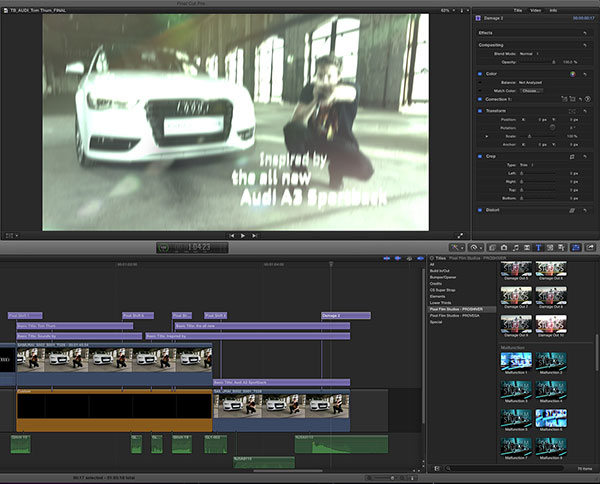Toggle the Transform checkbox
Viewport: 600px width, 484px height.
pyautogui.click(x=480, y=111)
